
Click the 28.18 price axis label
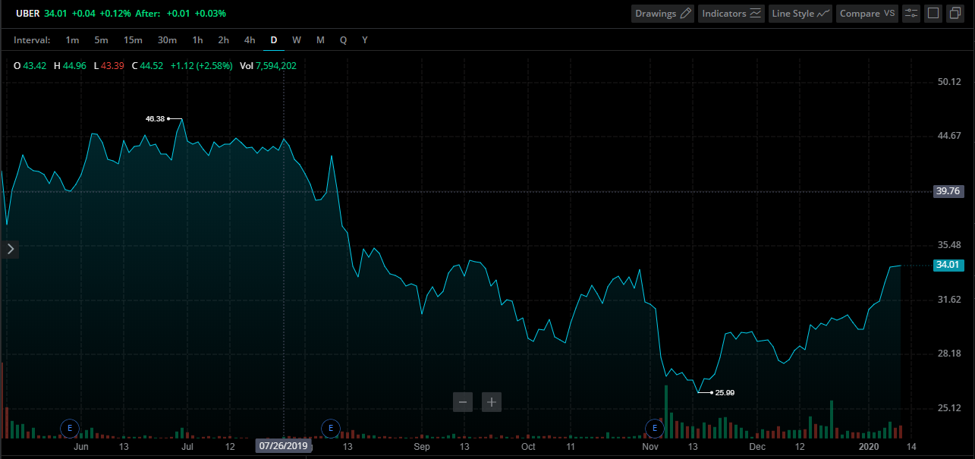(949, 354)
